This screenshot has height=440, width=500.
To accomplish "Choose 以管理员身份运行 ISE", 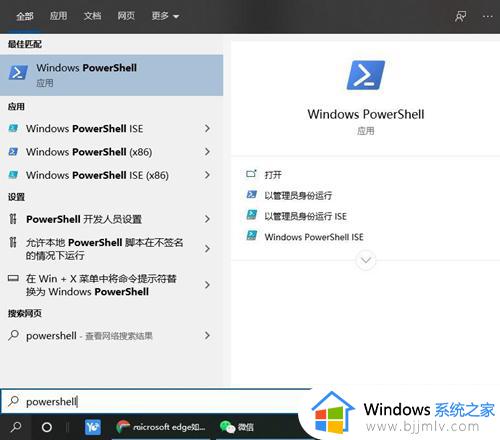I will (306, 216).
